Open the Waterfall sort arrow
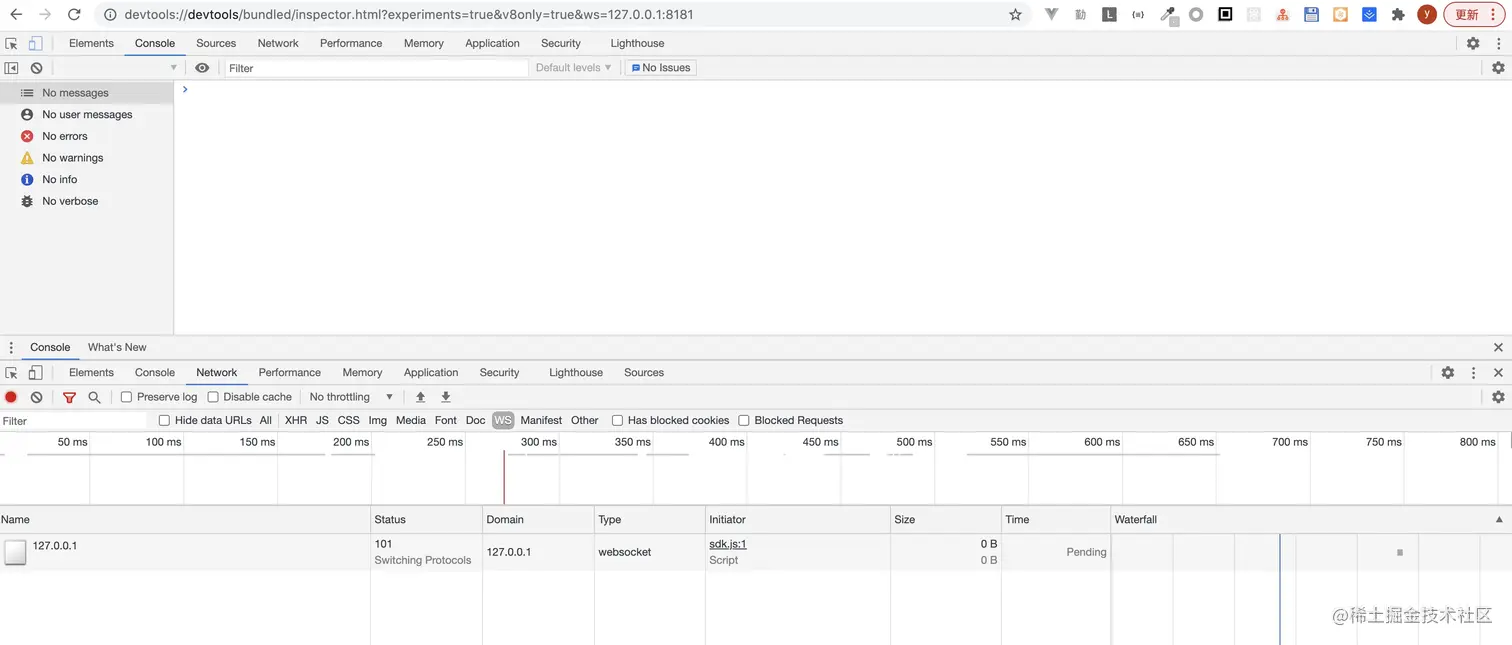 tap(1499, 520)
